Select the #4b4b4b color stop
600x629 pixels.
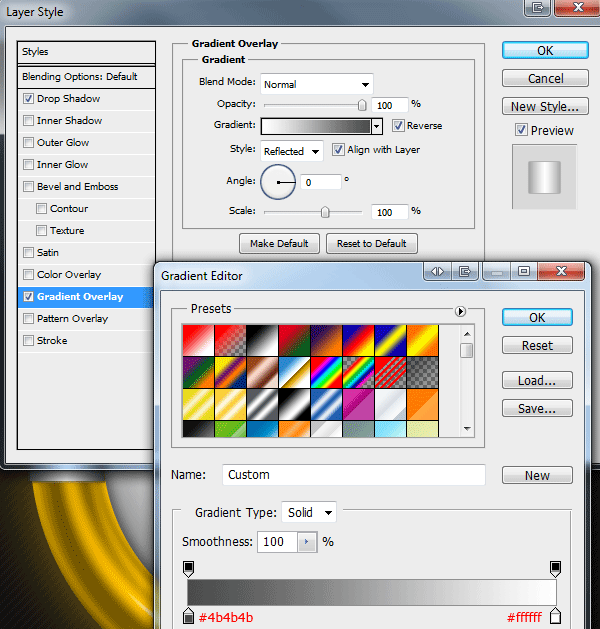pyautogui.click(x=189, y=616)
